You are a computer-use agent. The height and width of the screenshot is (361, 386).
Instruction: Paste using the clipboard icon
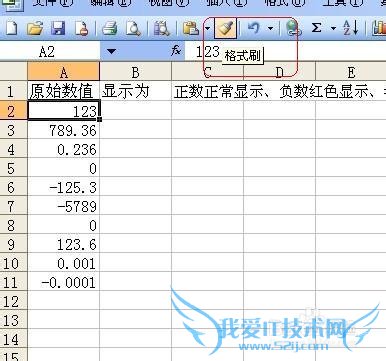pos(191,28)
